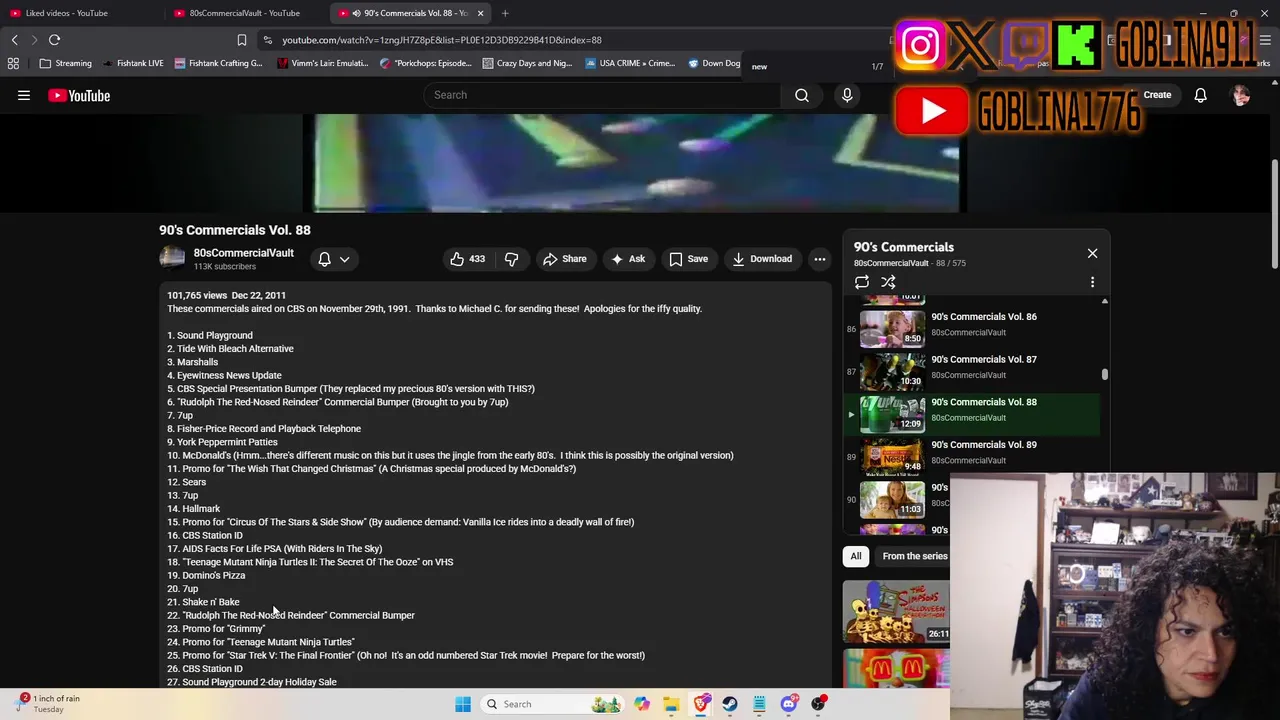
Task: Close the 90's Commercials Vol. 88 tab
Action: (480, 13)
